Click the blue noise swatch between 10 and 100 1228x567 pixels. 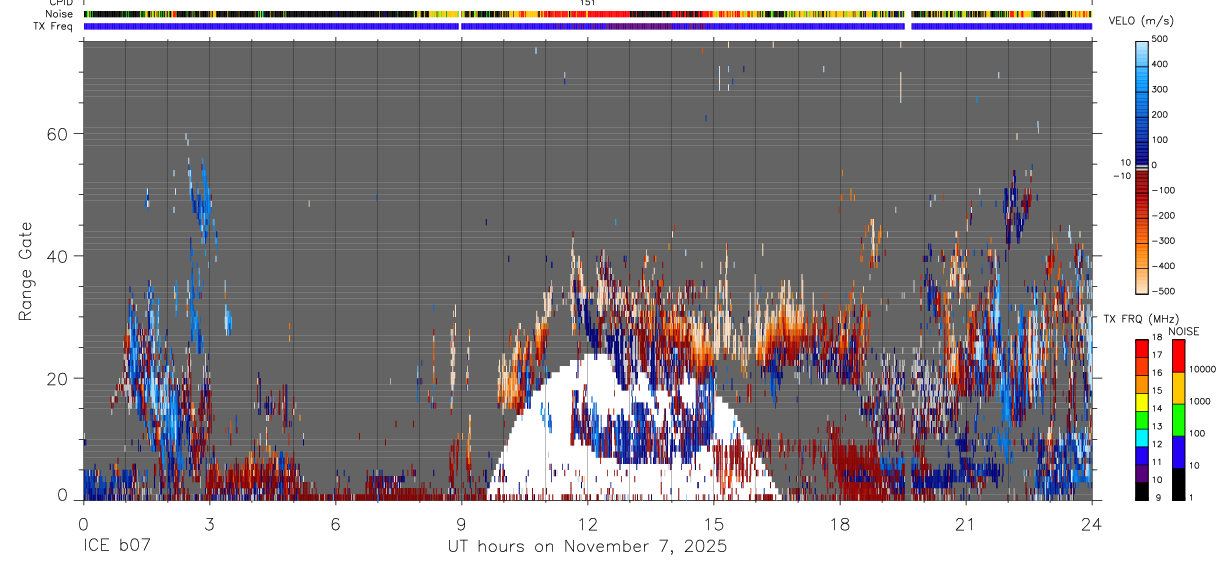(1178, 452)
